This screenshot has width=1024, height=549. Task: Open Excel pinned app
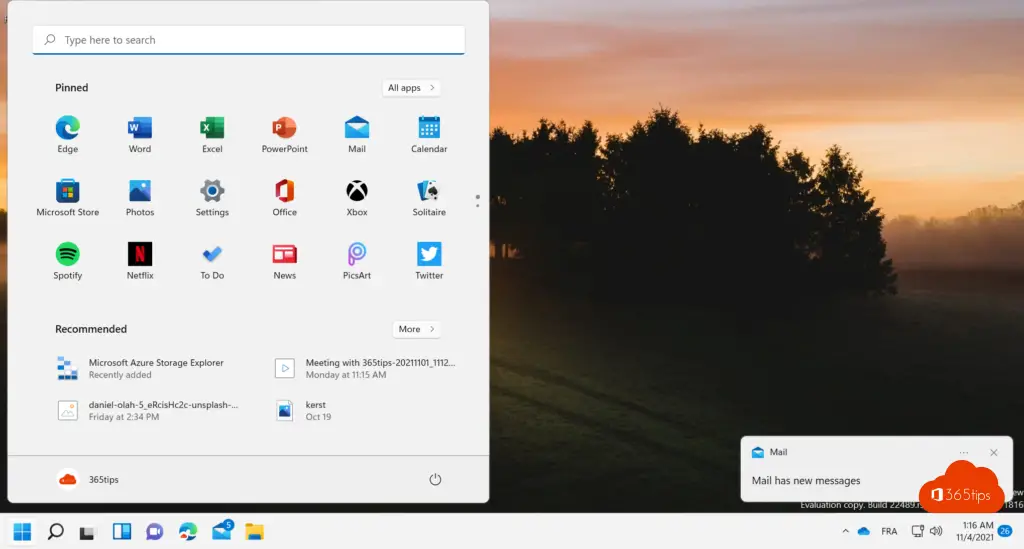point(212,134)
